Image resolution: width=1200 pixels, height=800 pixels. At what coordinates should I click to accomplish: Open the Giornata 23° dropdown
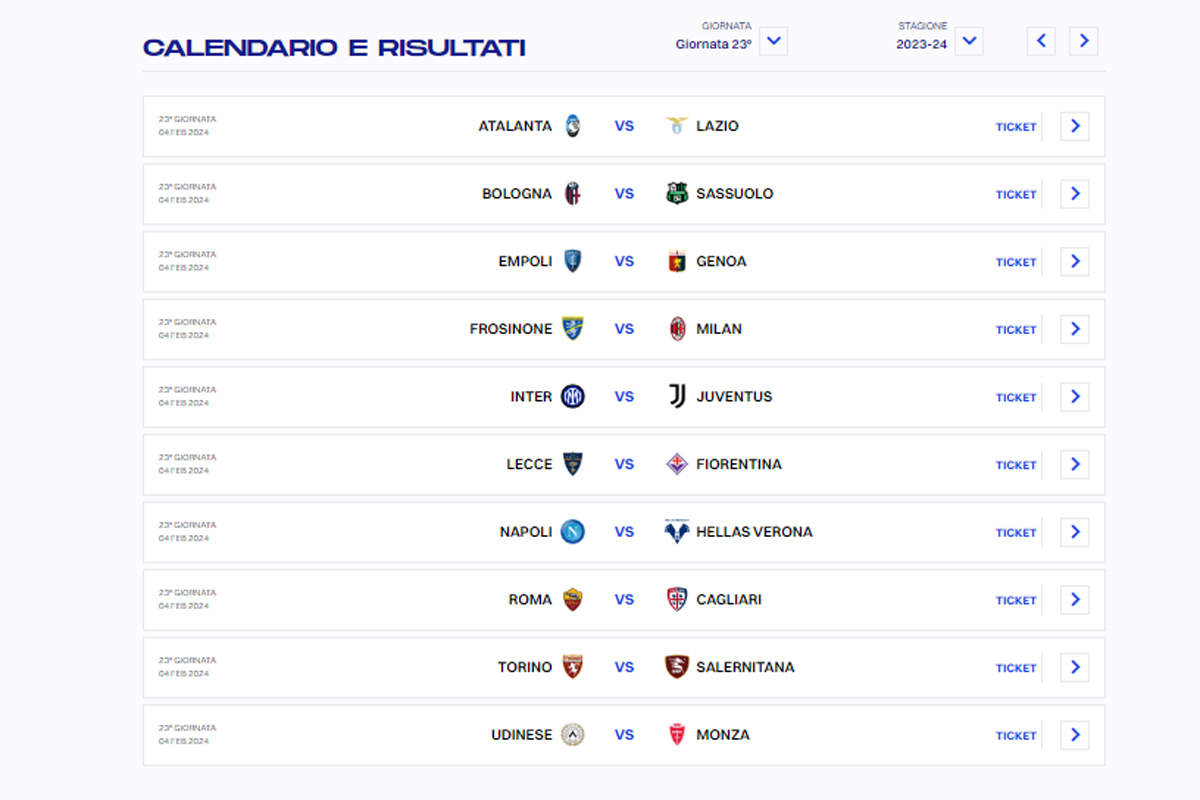pyautogui.click(x=773, y=42)
